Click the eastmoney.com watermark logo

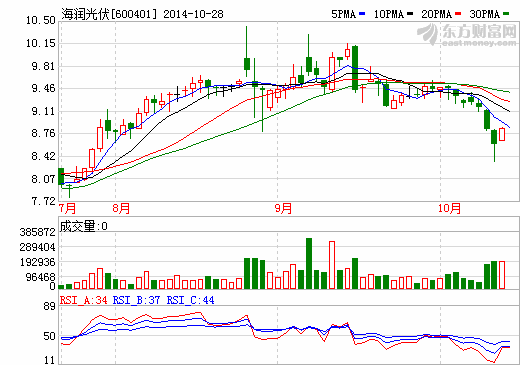[x=467, y=34]
